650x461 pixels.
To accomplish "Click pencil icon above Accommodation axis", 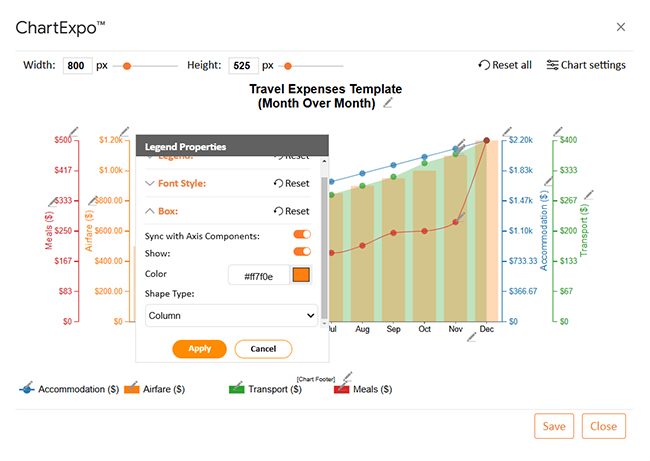I will [507, 131].
